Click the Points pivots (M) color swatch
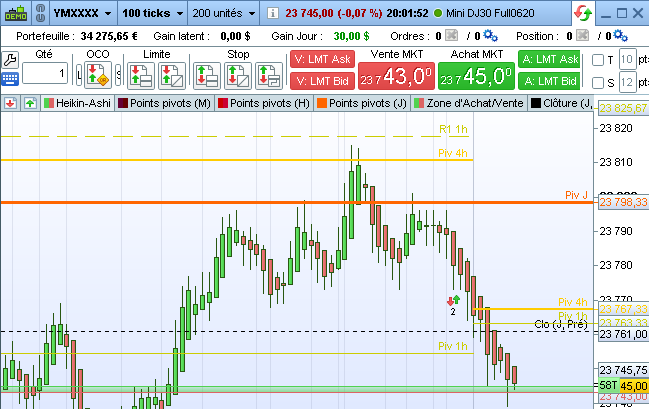The image size is (649, 409). (123, 103)
